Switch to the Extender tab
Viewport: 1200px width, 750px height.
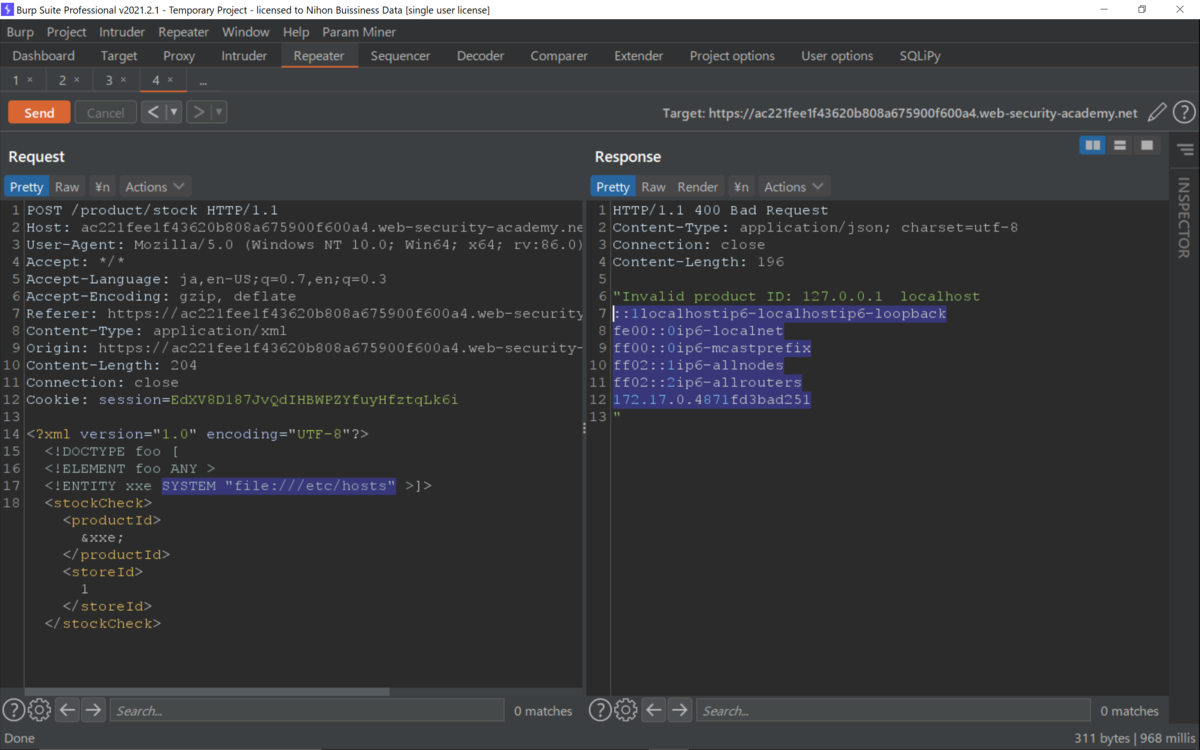tap(638, 56)
